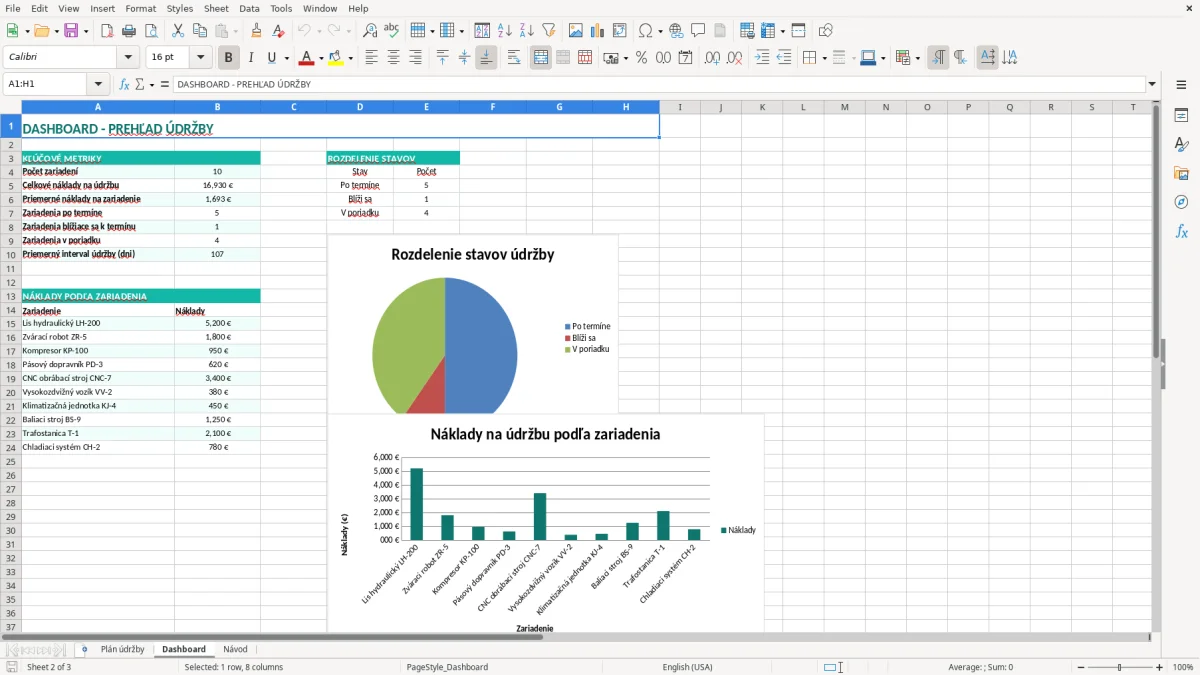Copy the selection to the clipboard
The image size is (1200, 675).
coord(200,31)
